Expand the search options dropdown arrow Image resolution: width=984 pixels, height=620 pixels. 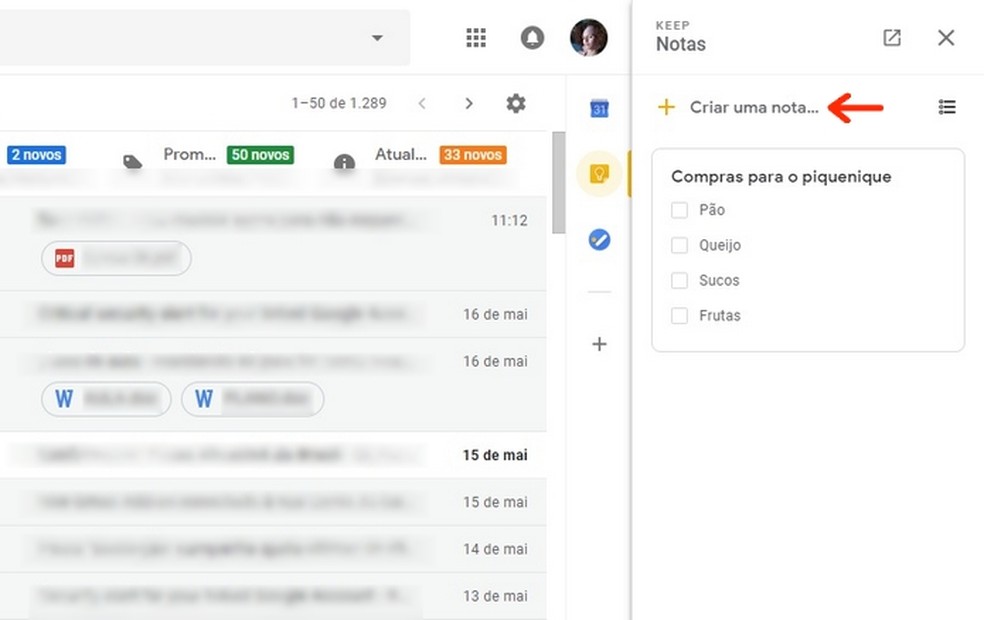[377, 38]
